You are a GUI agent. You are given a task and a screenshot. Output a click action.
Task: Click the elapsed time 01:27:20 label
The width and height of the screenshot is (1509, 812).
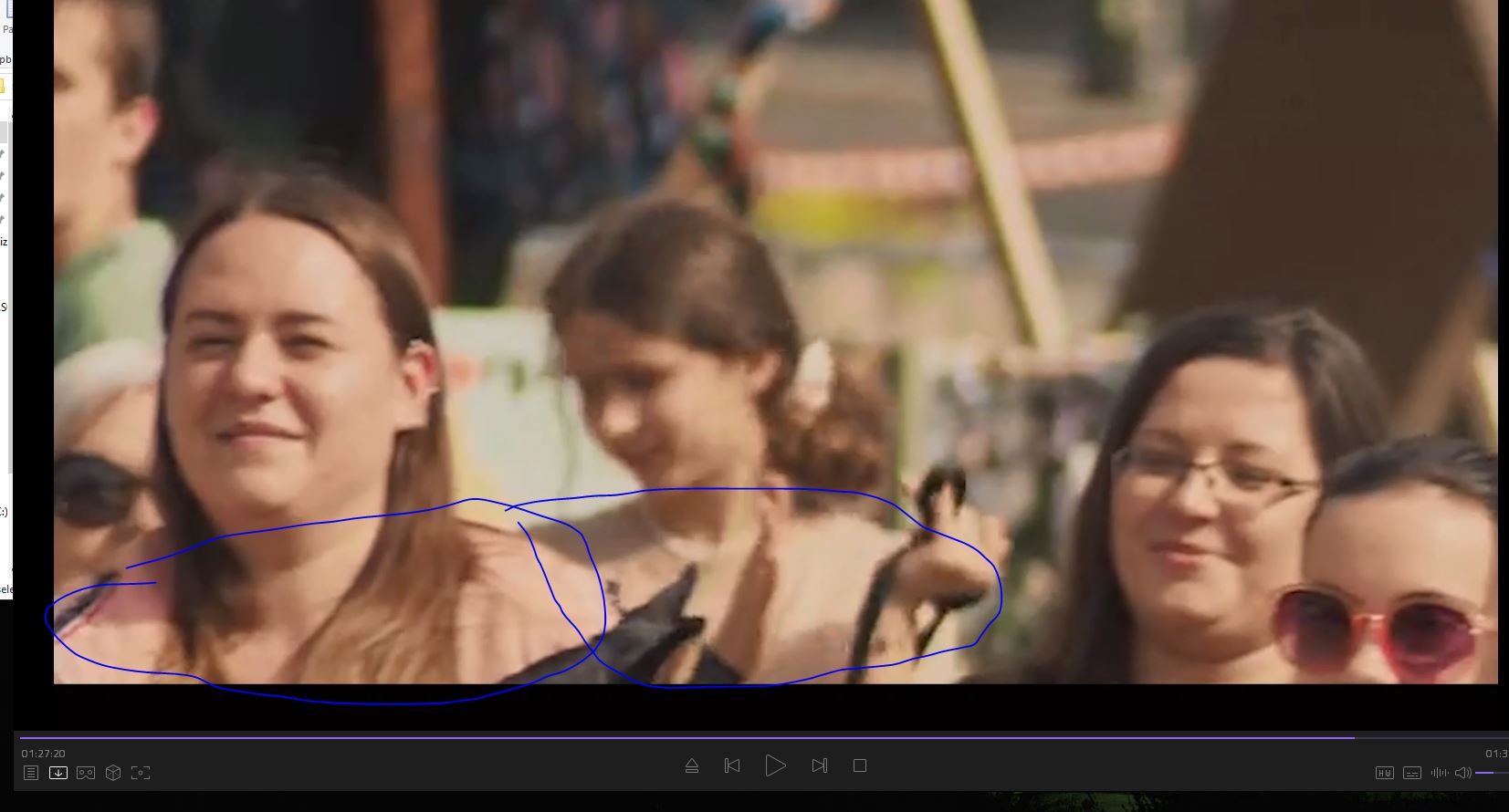tap(44, 754)
